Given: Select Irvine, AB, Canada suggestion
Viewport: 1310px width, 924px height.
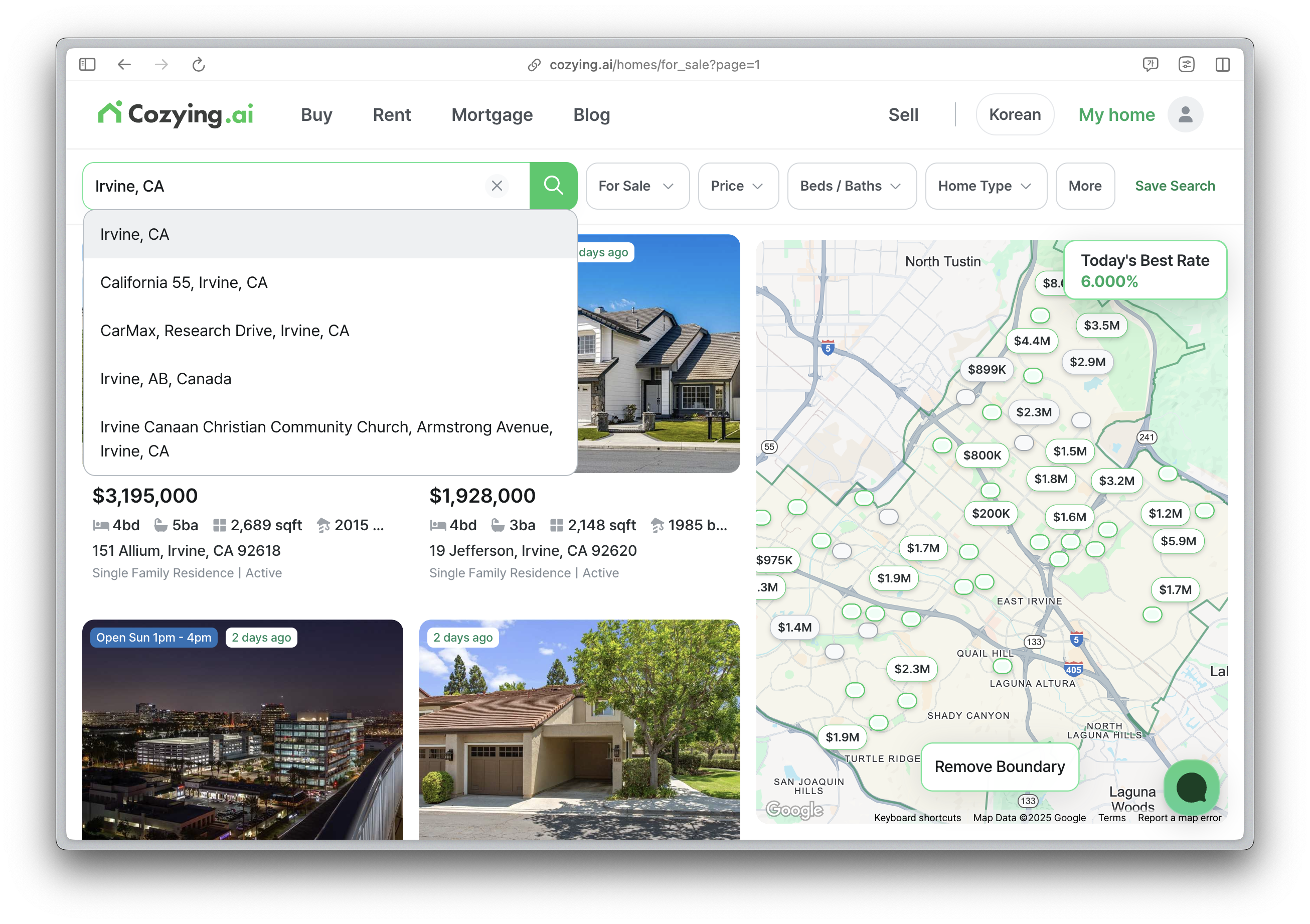Looking at the screenshot, I should pos(166,379).
